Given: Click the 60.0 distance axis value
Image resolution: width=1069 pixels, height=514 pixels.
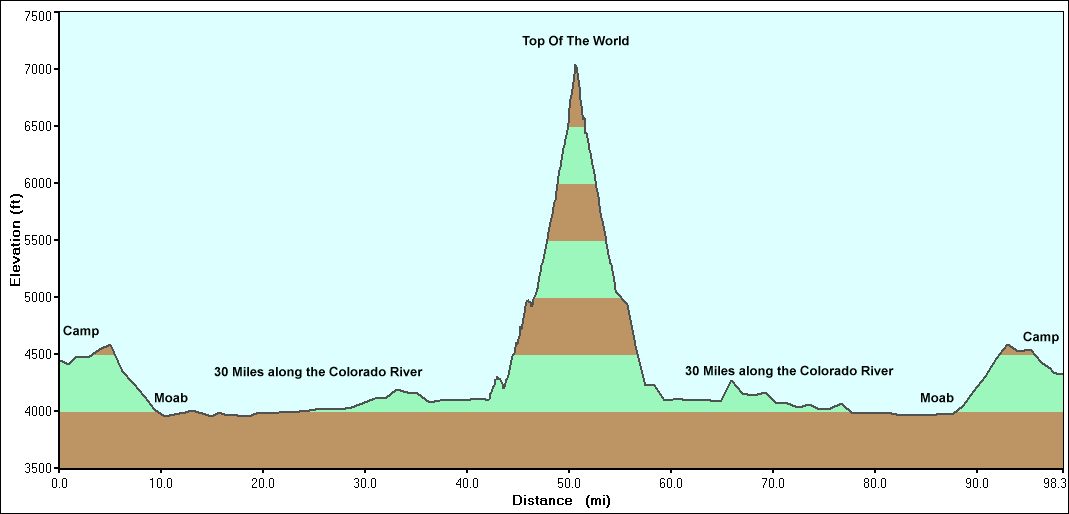Looking at the screenshot, I should click(x=671, y=483).
